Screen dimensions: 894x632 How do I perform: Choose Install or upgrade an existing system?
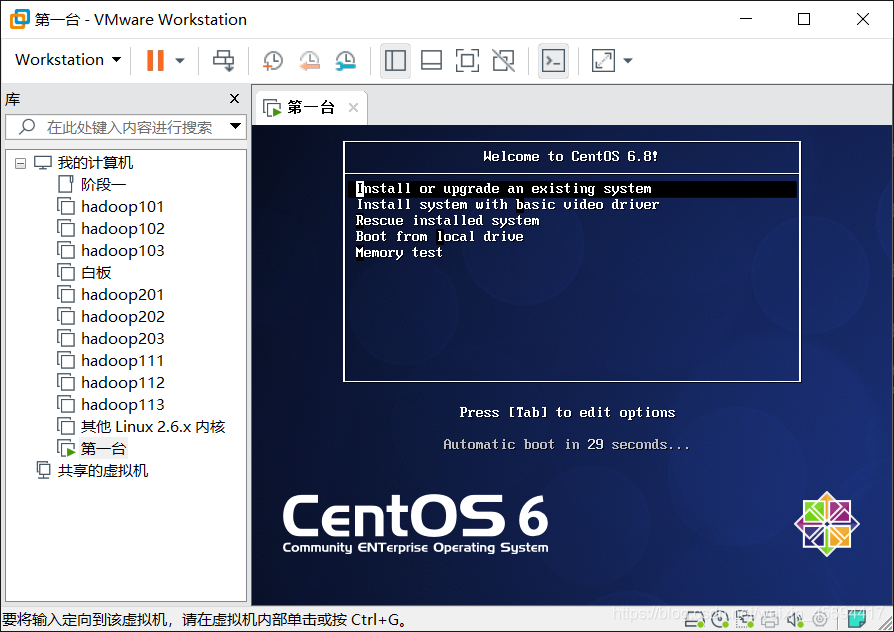572,189
